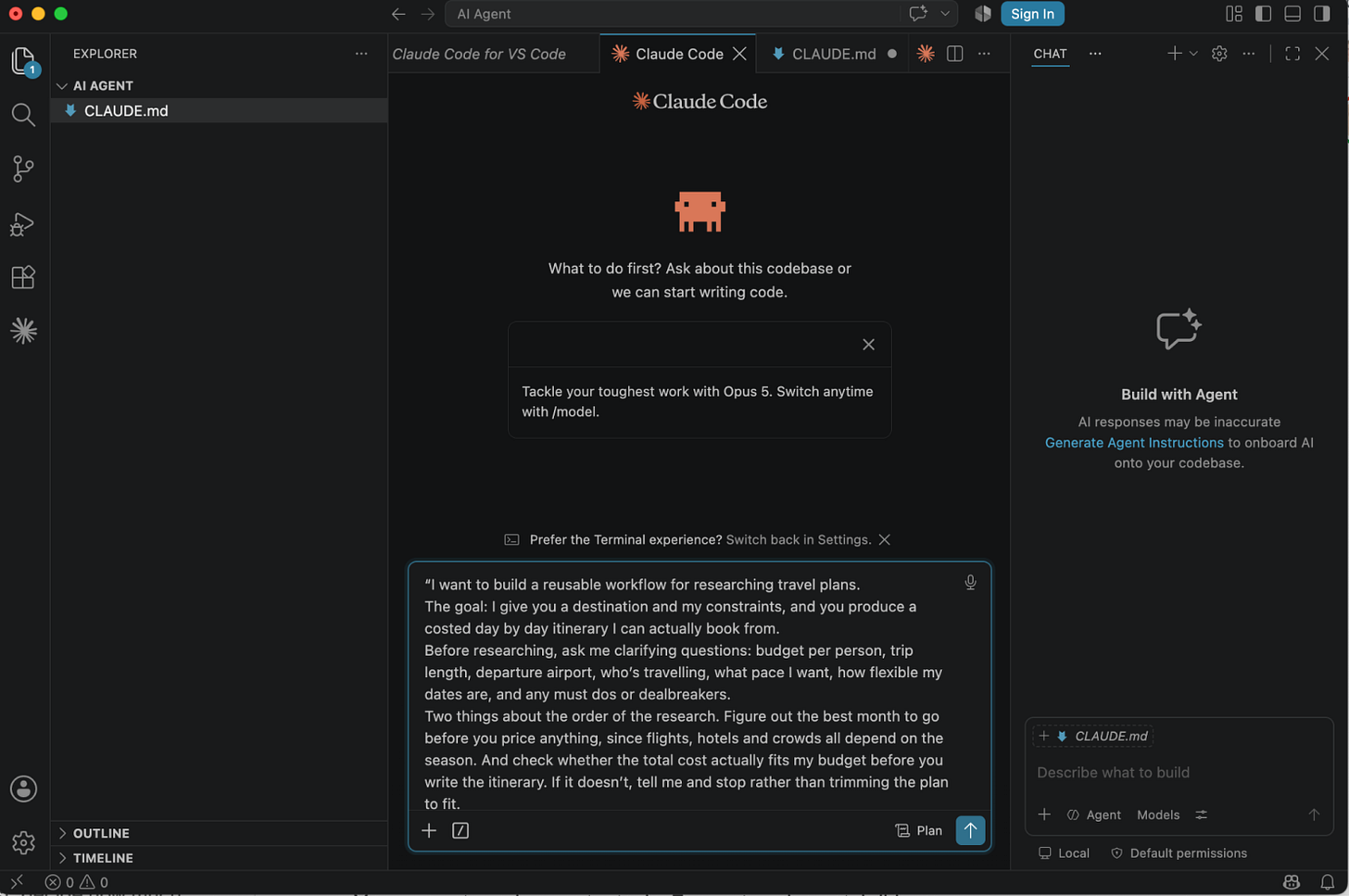This screenshot has height=896, width=1349.
Task: Split the editor to the right
Action: pos(955,54)
